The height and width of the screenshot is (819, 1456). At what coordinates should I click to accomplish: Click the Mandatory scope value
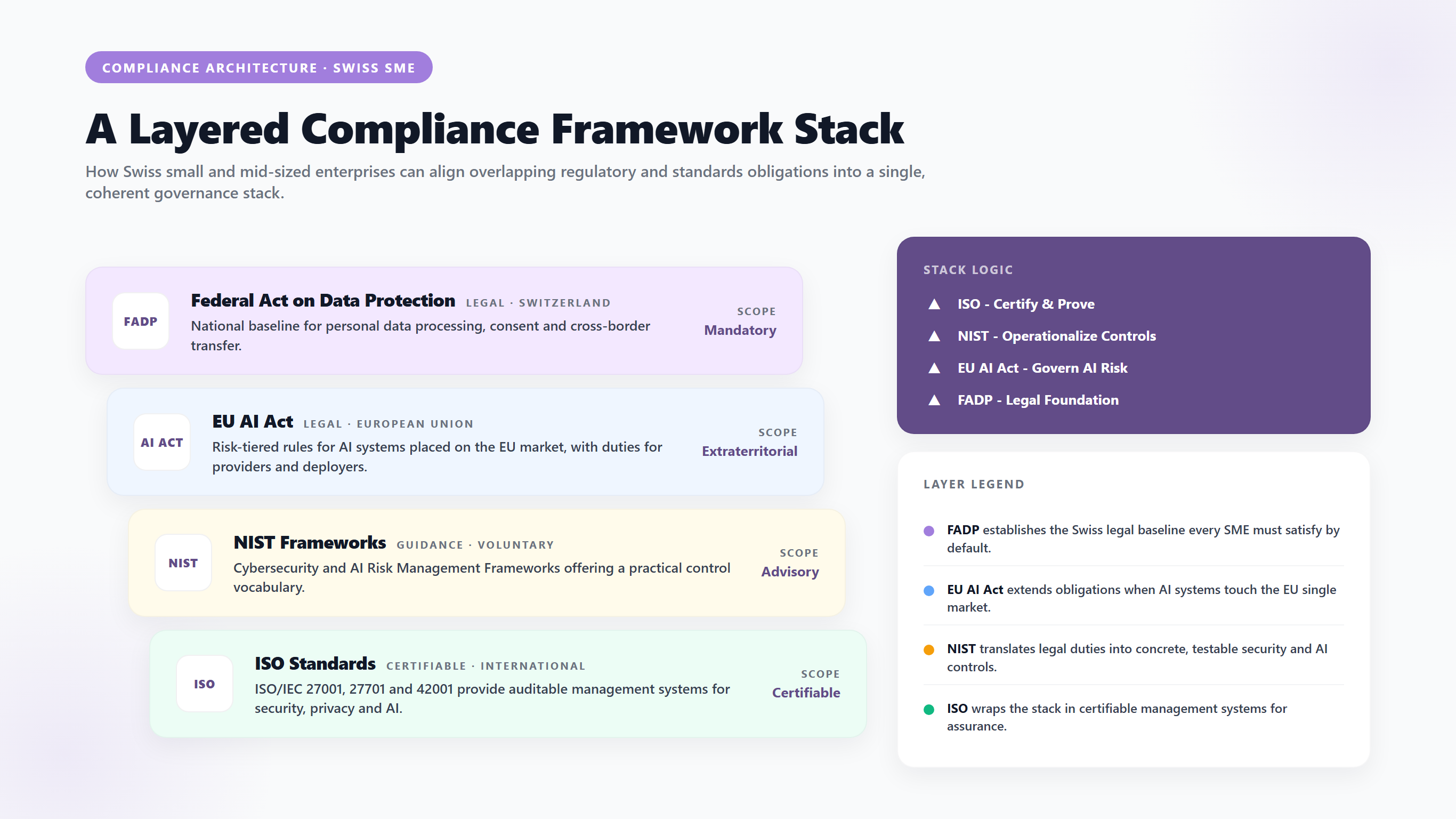(x=740, y=330)
